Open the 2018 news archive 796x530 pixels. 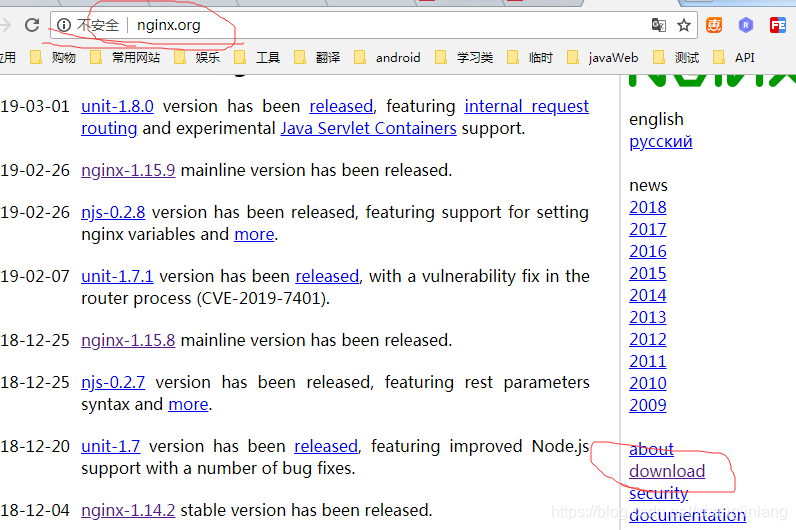648,207
